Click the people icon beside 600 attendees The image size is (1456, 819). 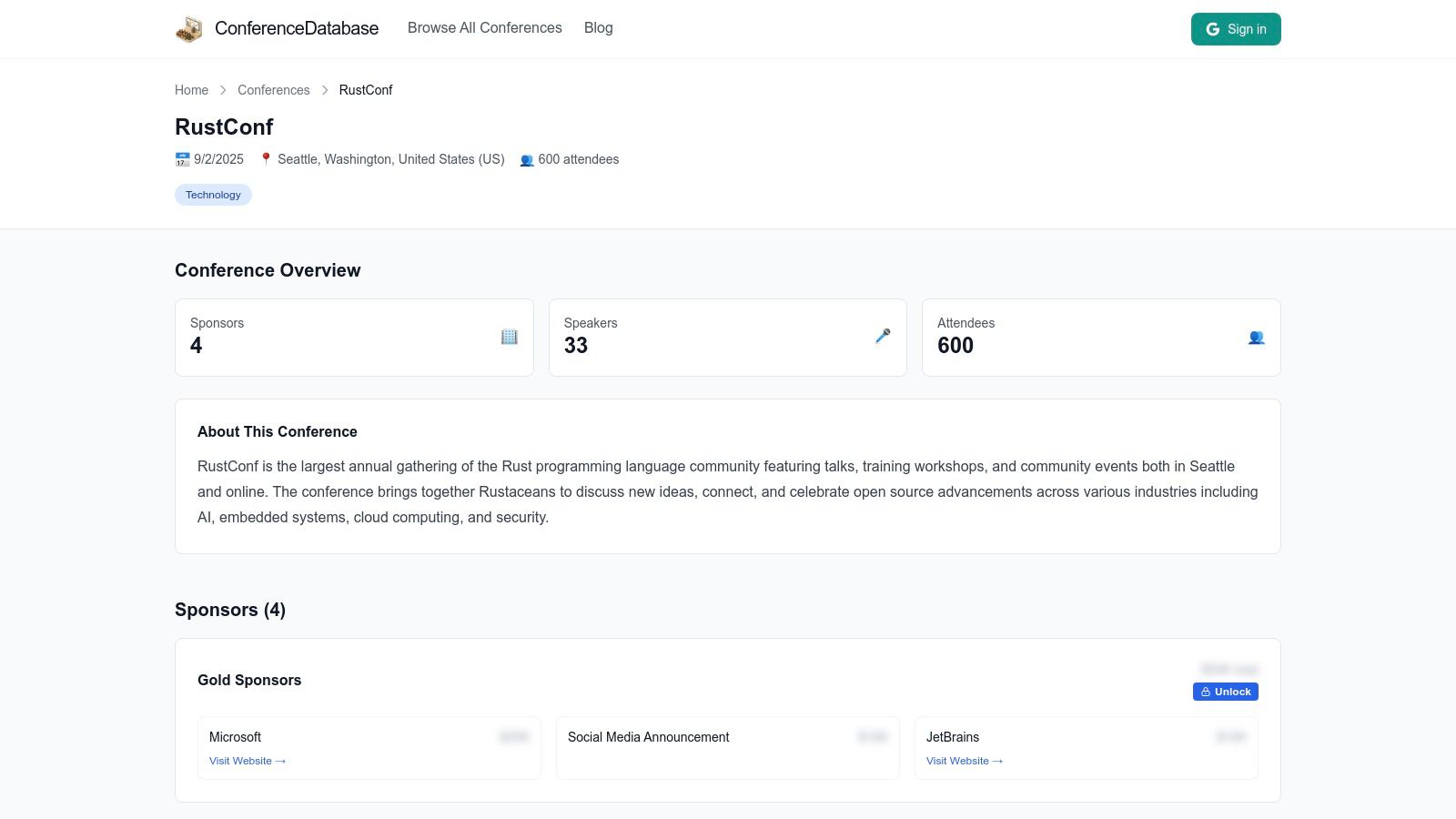(526, 160)
